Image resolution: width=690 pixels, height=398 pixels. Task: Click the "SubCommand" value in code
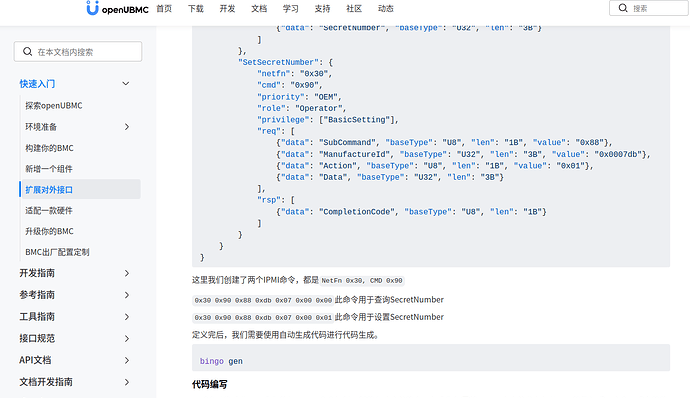348,143
